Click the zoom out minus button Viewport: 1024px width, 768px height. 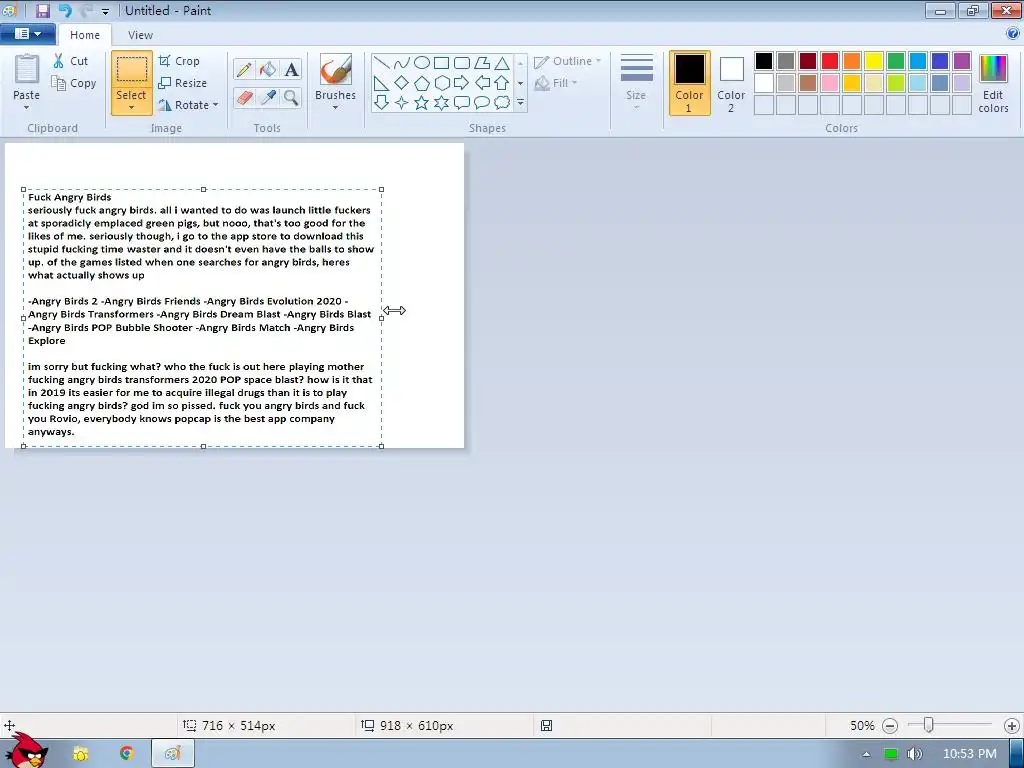(x=889, y=726)
